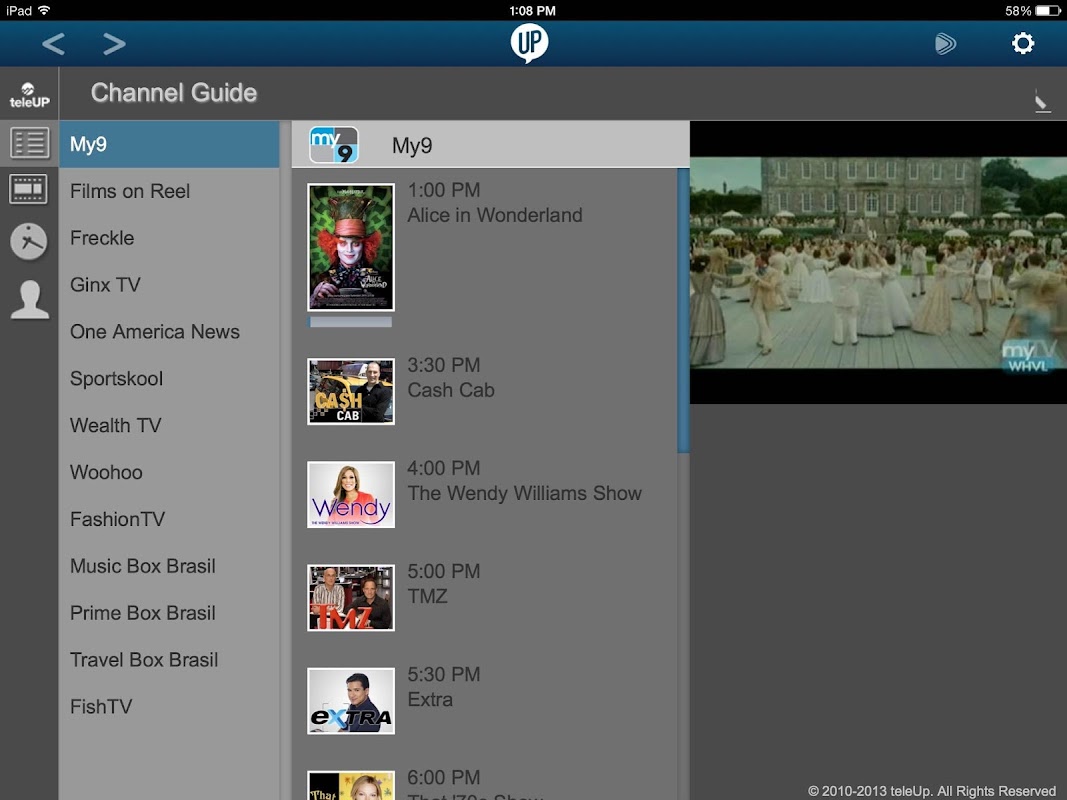Viewport: 1067px width, 800px height.
Task: Tap the battery indicator in status bar
Action: pos(1047,11)
